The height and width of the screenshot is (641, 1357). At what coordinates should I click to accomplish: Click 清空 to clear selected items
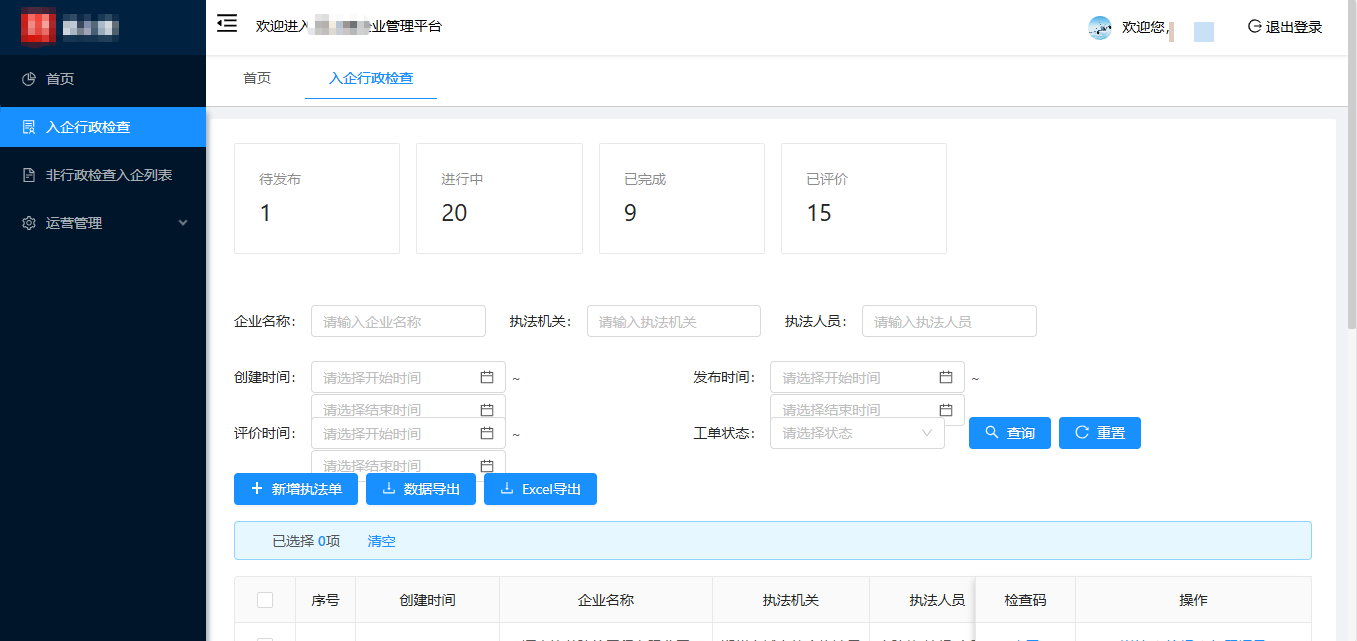[x=381, y=540]
